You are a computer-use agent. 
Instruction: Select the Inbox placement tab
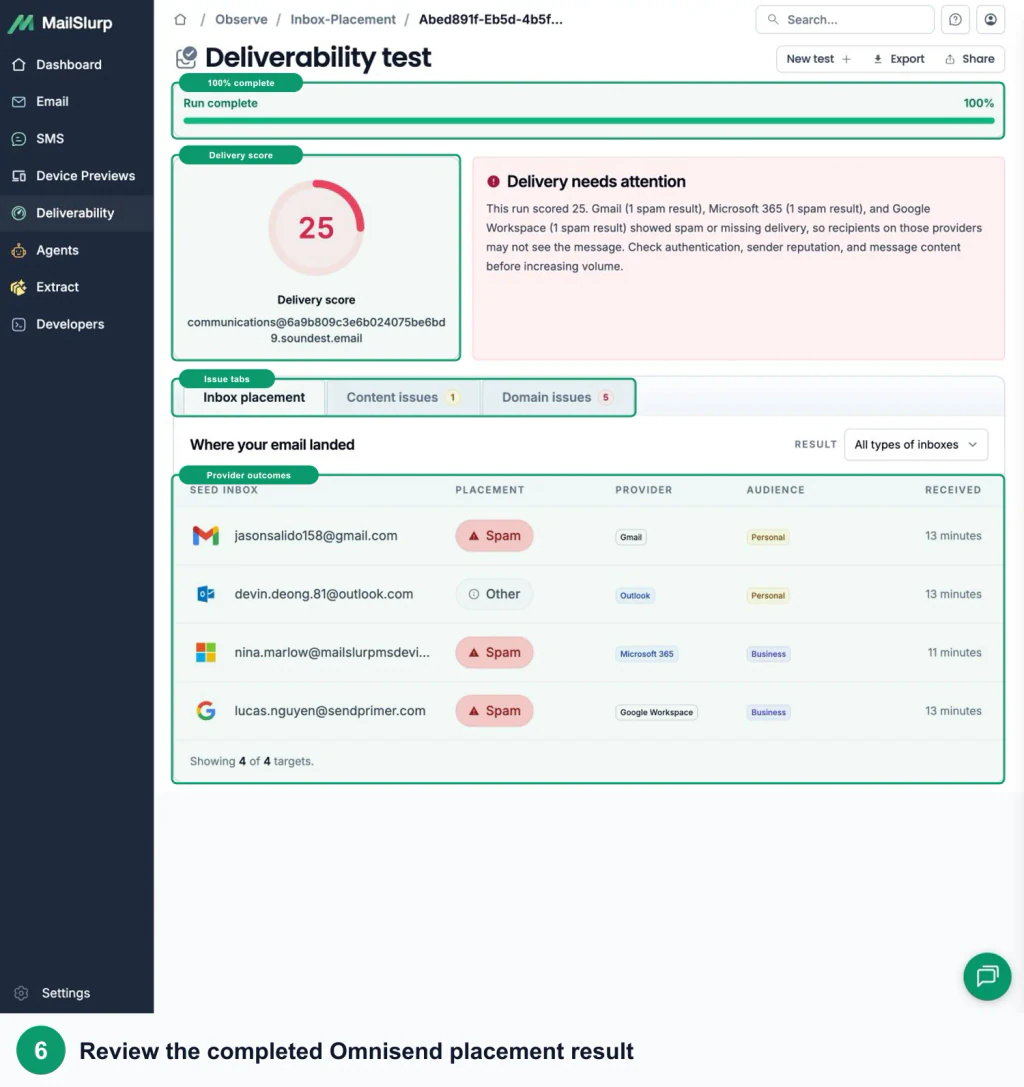254,397
